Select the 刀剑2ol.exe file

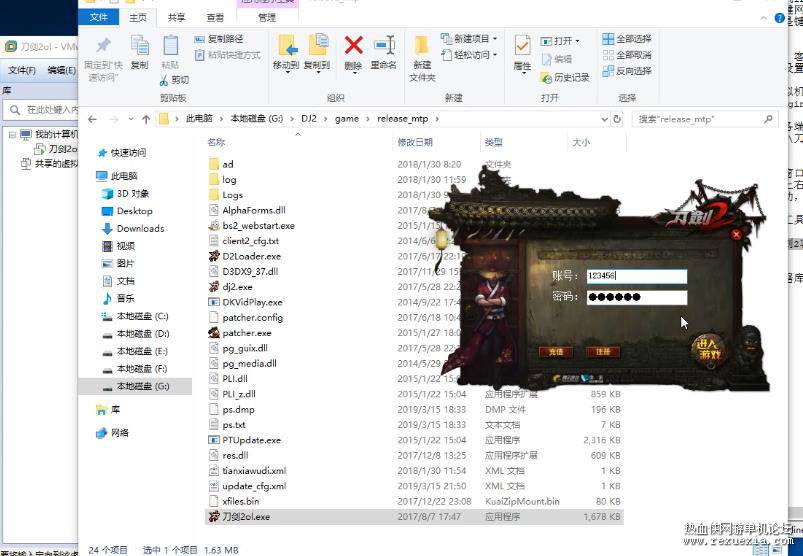point(414,517)
